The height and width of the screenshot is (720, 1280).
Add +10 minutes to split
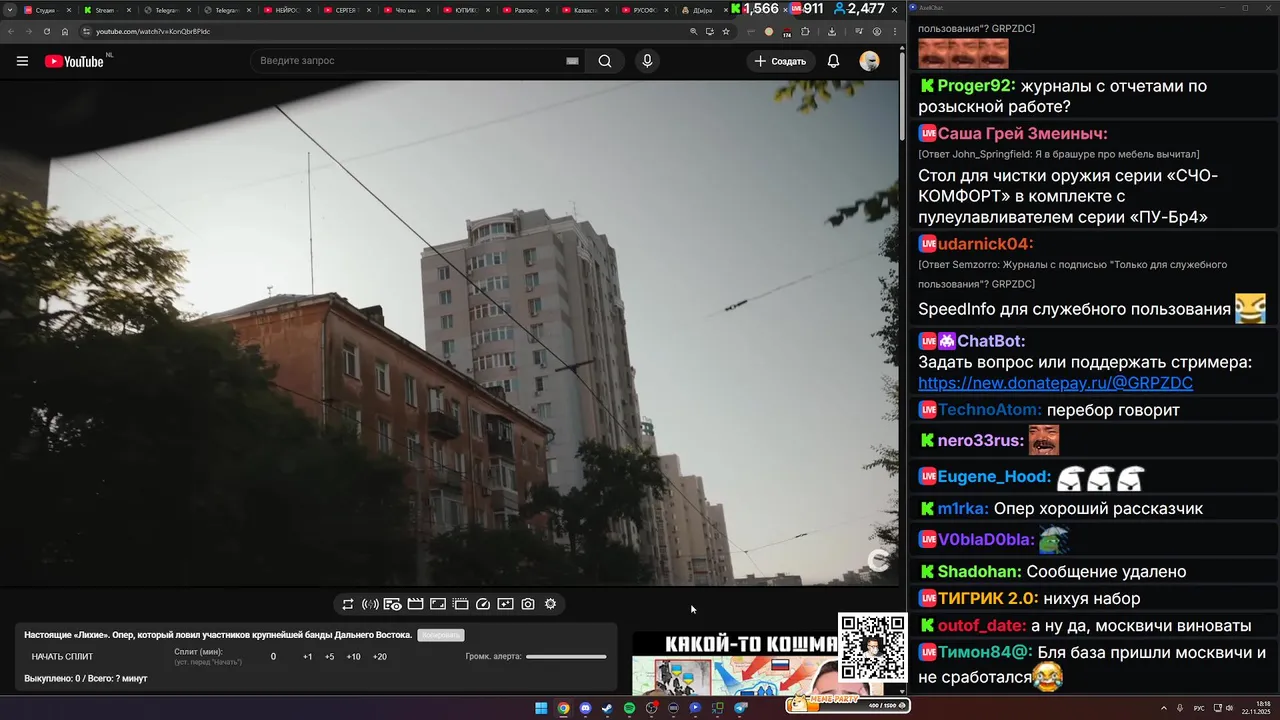pyautogui.click(x=353, y=657)
